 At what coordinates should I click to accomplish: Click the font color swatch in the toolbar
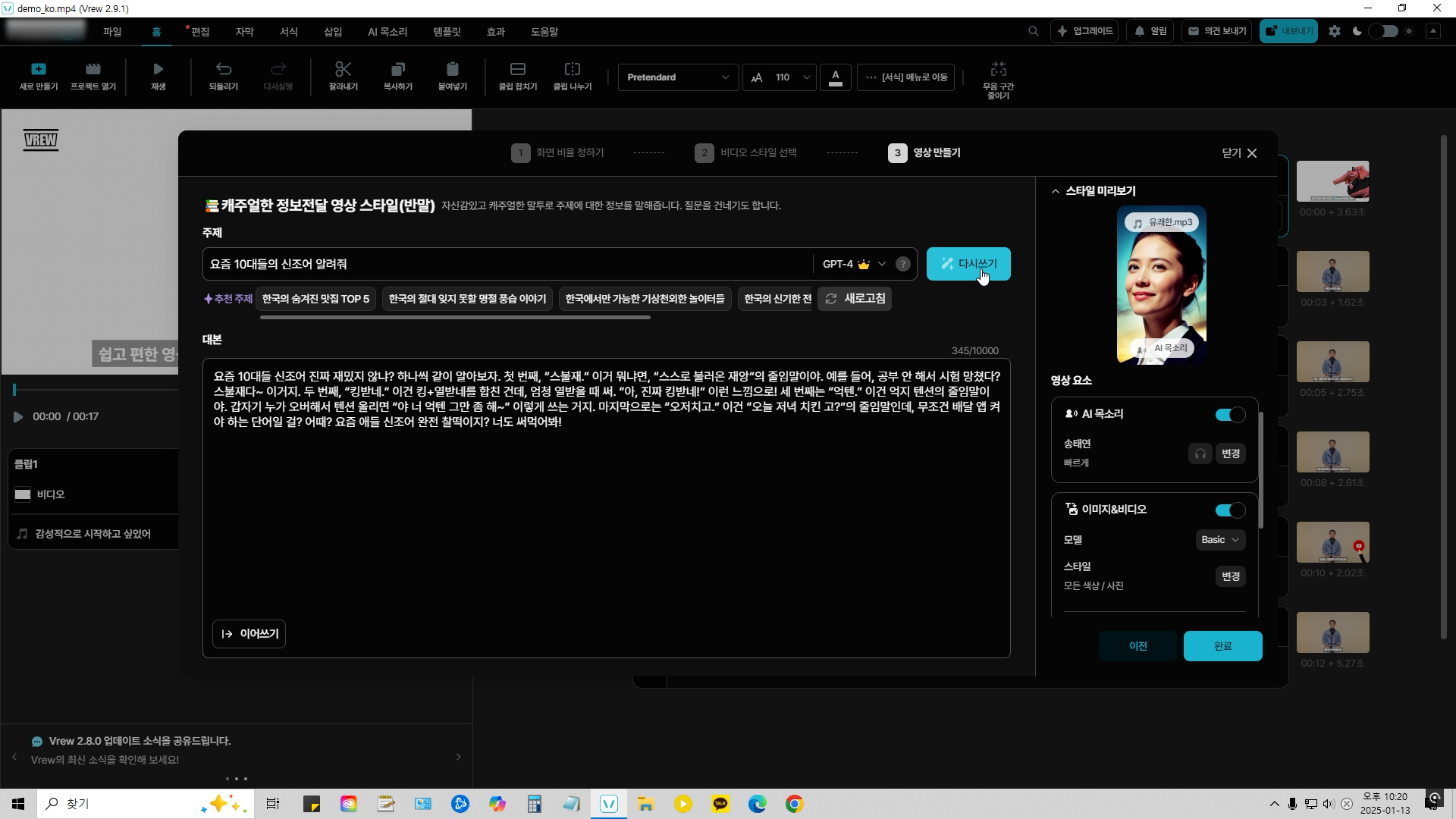click(835, 77)
